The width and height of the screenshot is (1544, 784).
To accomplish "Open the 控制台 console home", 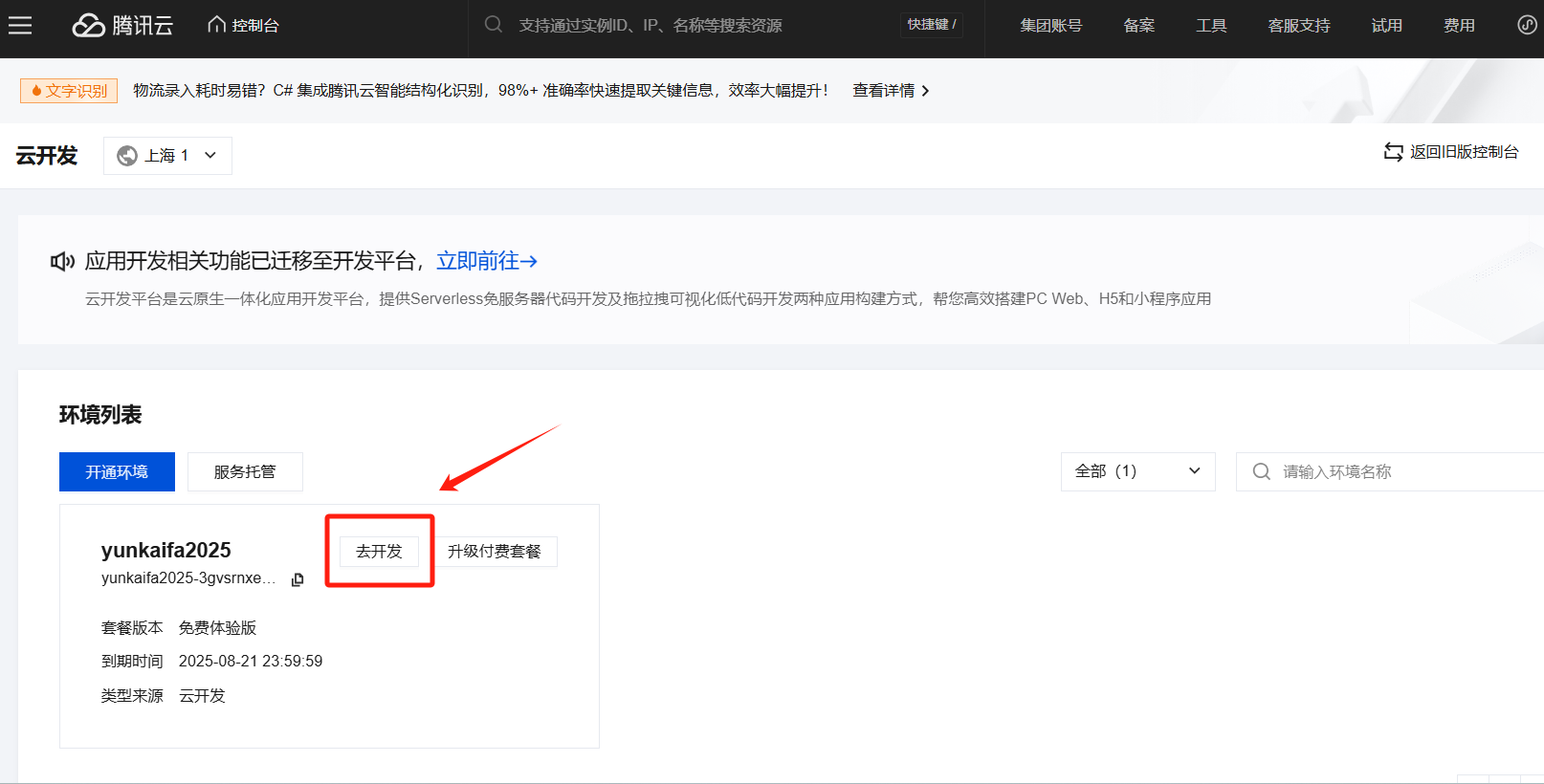I will 243,26.
